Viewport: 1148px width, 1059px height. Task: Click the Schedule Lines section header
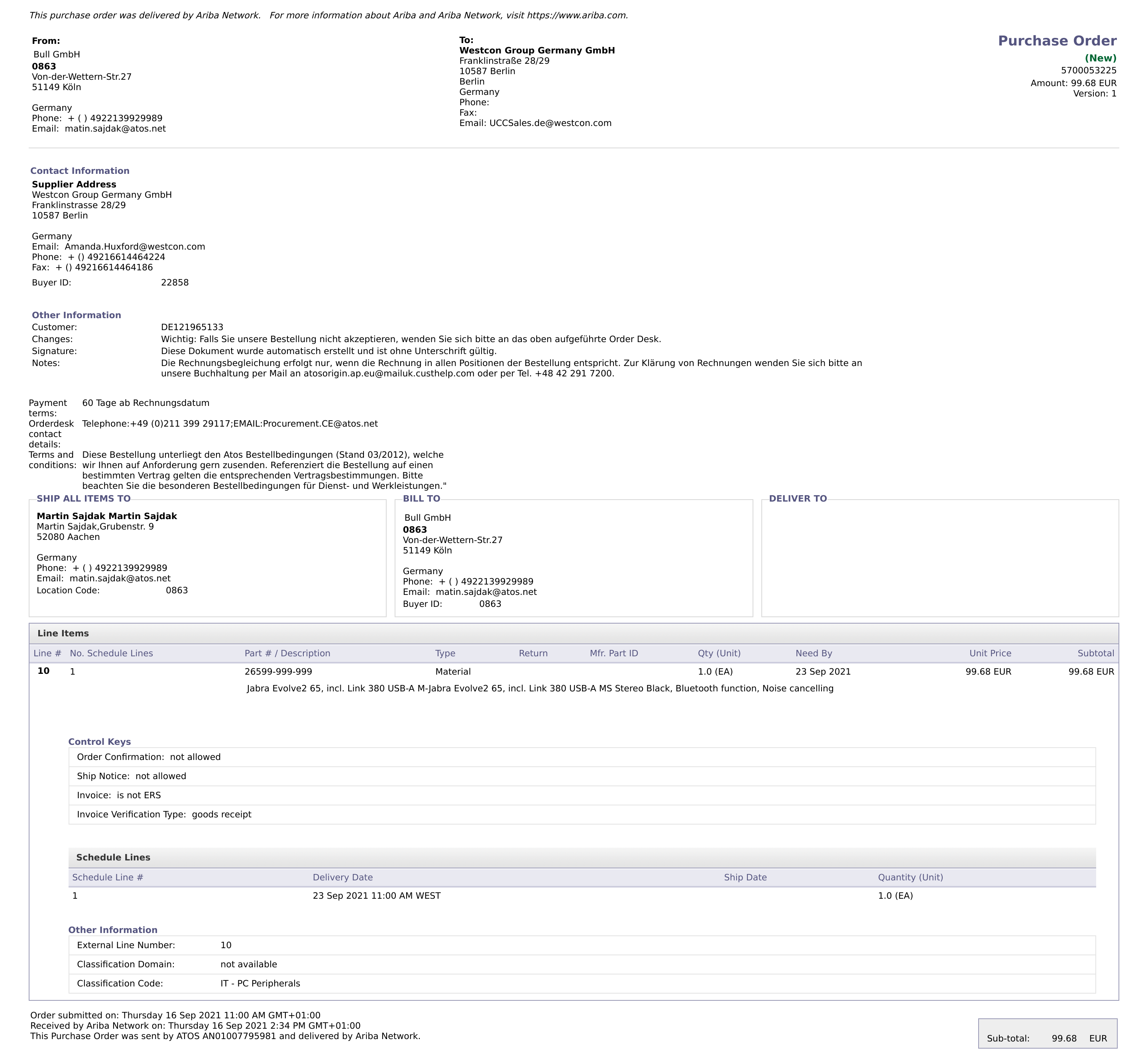[x=113, y=858]
